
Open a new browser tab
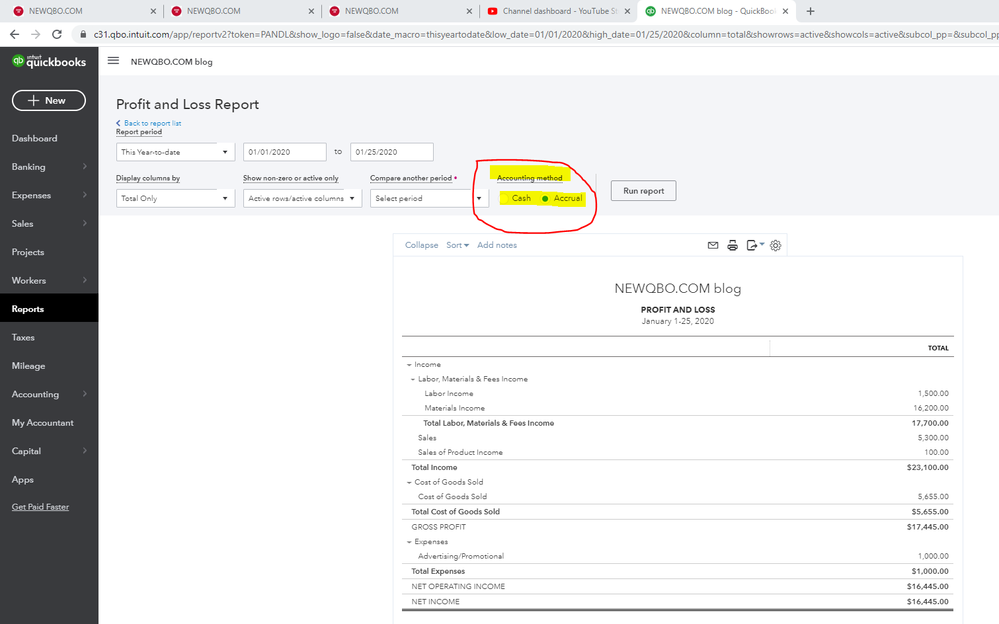point(810,11)
